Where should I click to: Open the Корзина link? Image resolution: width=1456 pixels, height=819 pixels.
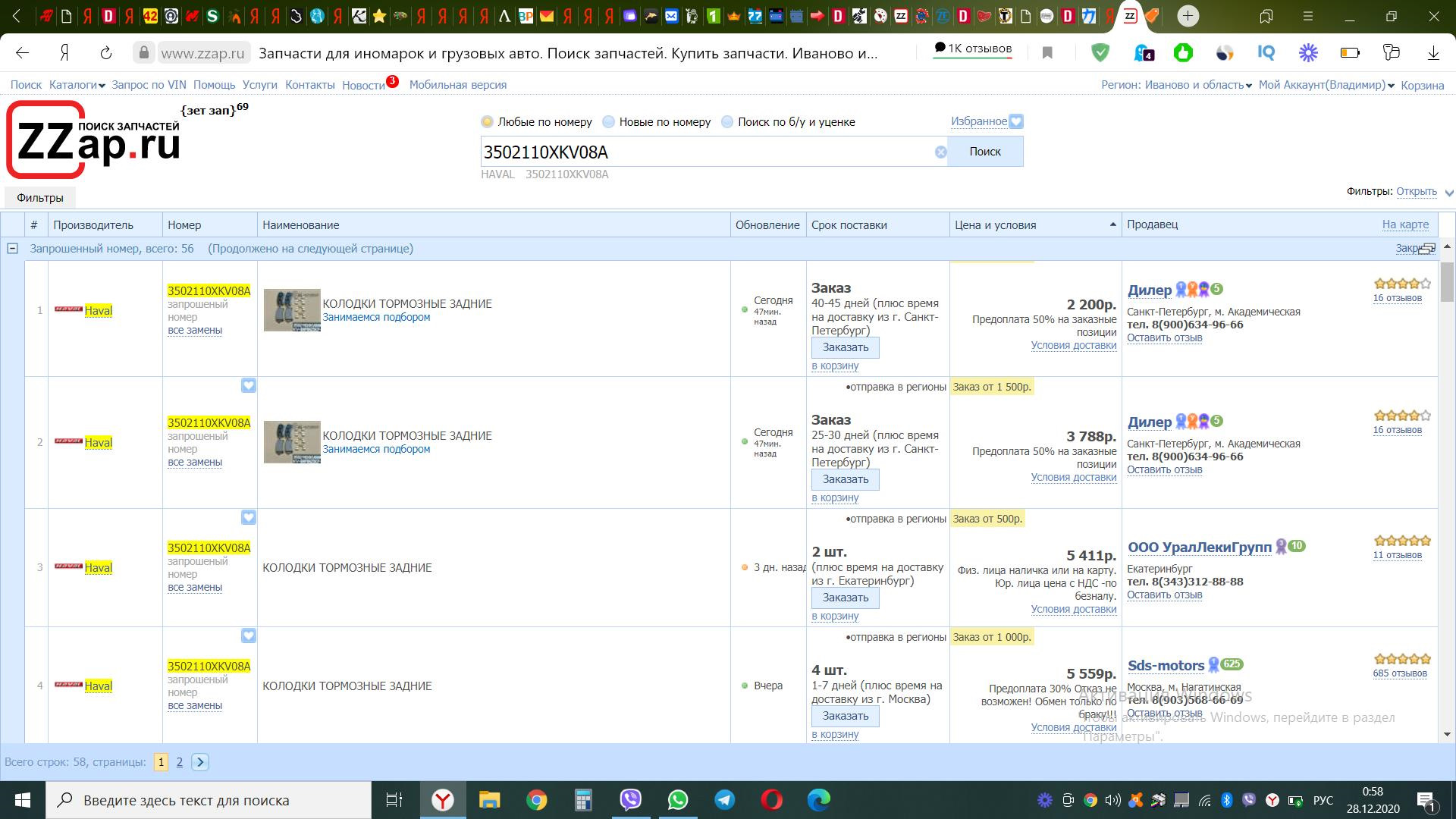coord(1423,85)
